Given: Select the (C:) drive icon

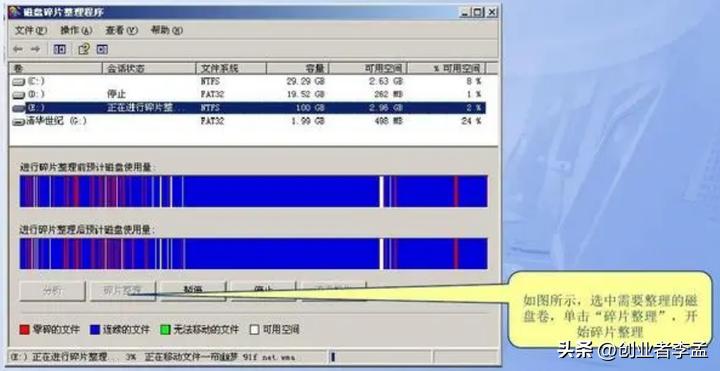Looking at the screenshot, I should (18, 82).
